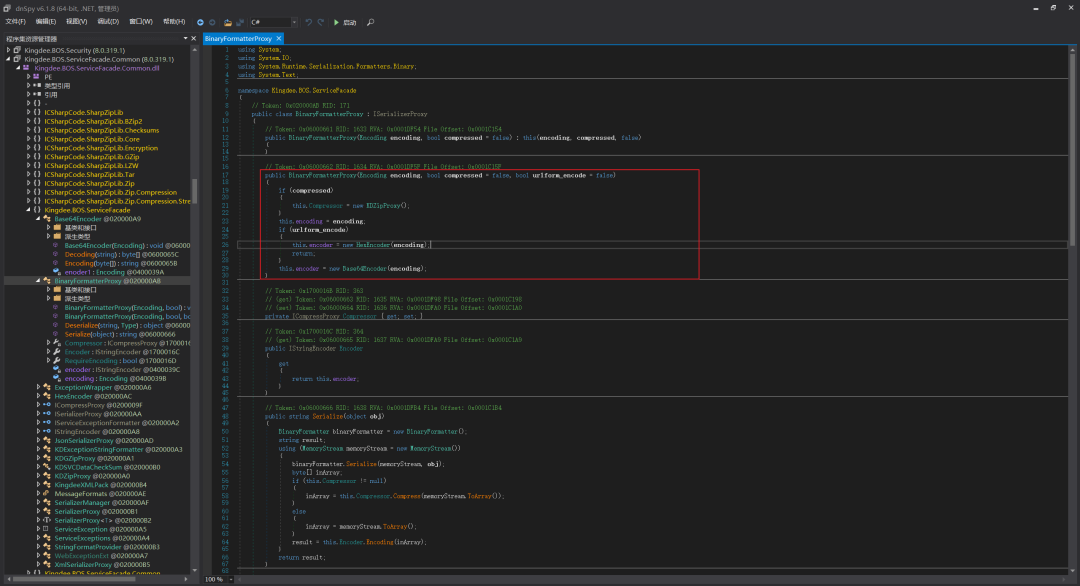Image resolution: width=1080 pixels, height=586 pixels.
Task: Collapse the BinaryFormatterProxy tree node
Action: coord(39,281)
